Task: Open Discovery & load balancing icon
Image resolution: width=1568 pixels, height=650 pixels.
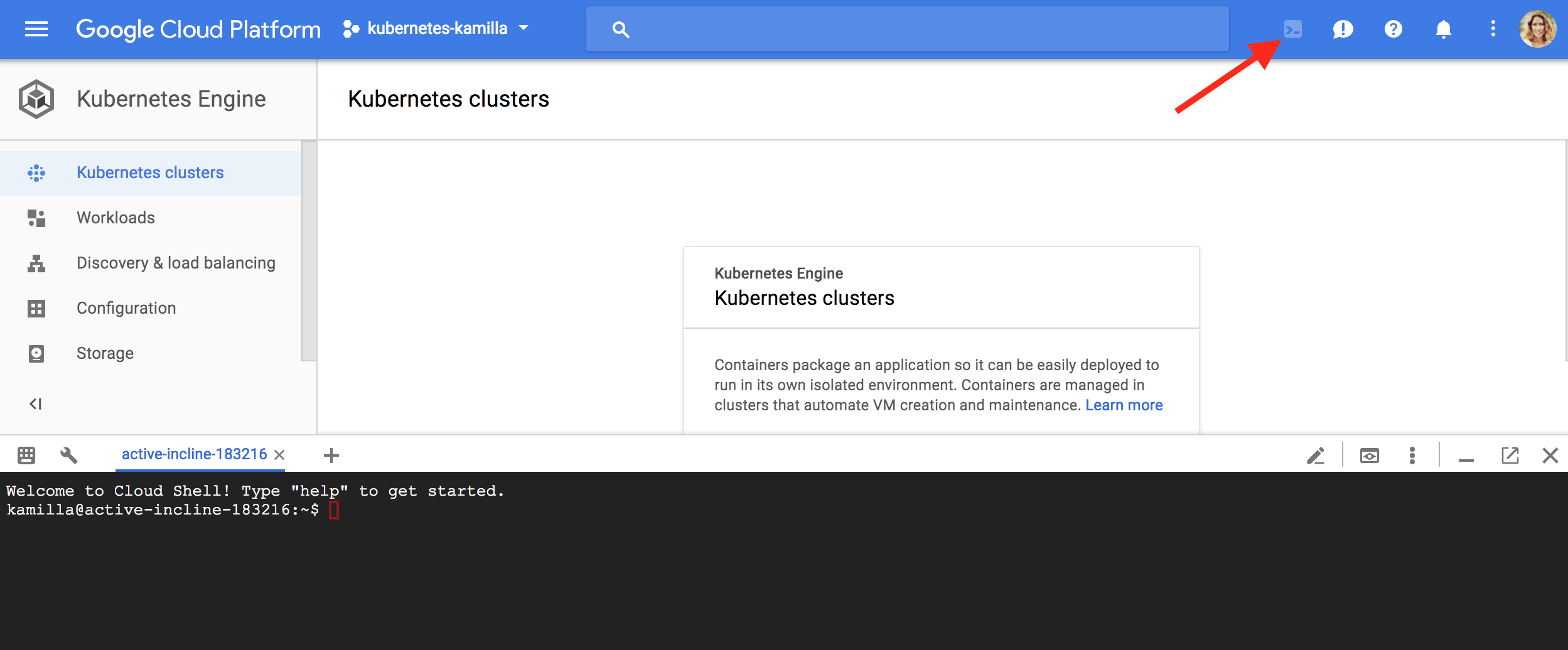Action: click(36, 263)
